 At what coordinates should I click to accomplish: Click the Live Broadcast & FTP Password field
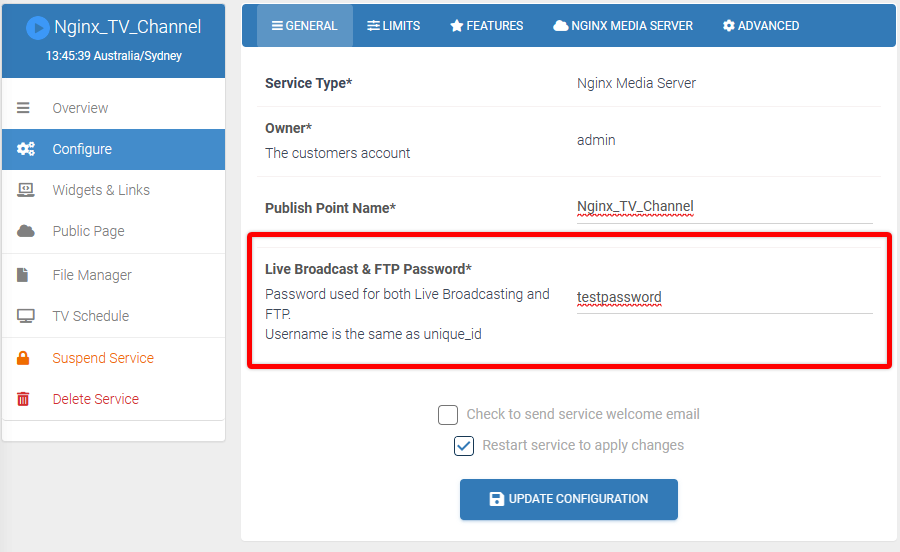tap(724, 298)
